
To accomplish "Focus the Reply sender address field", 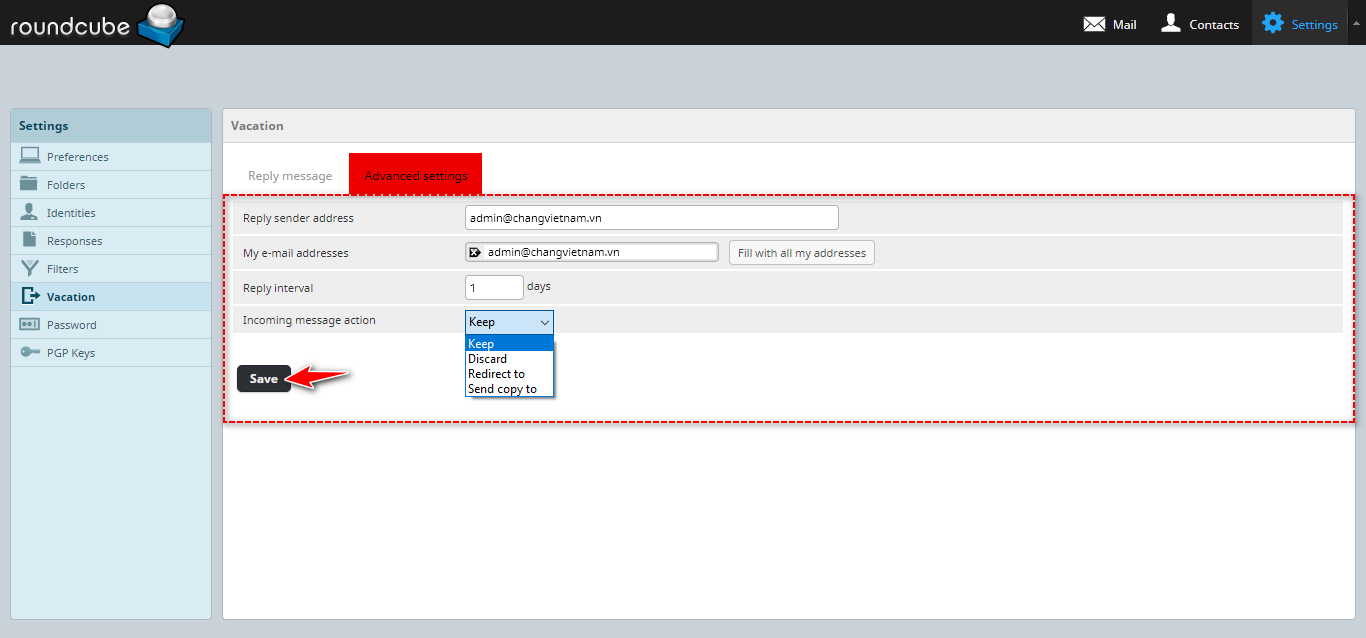I will point(651,218).
